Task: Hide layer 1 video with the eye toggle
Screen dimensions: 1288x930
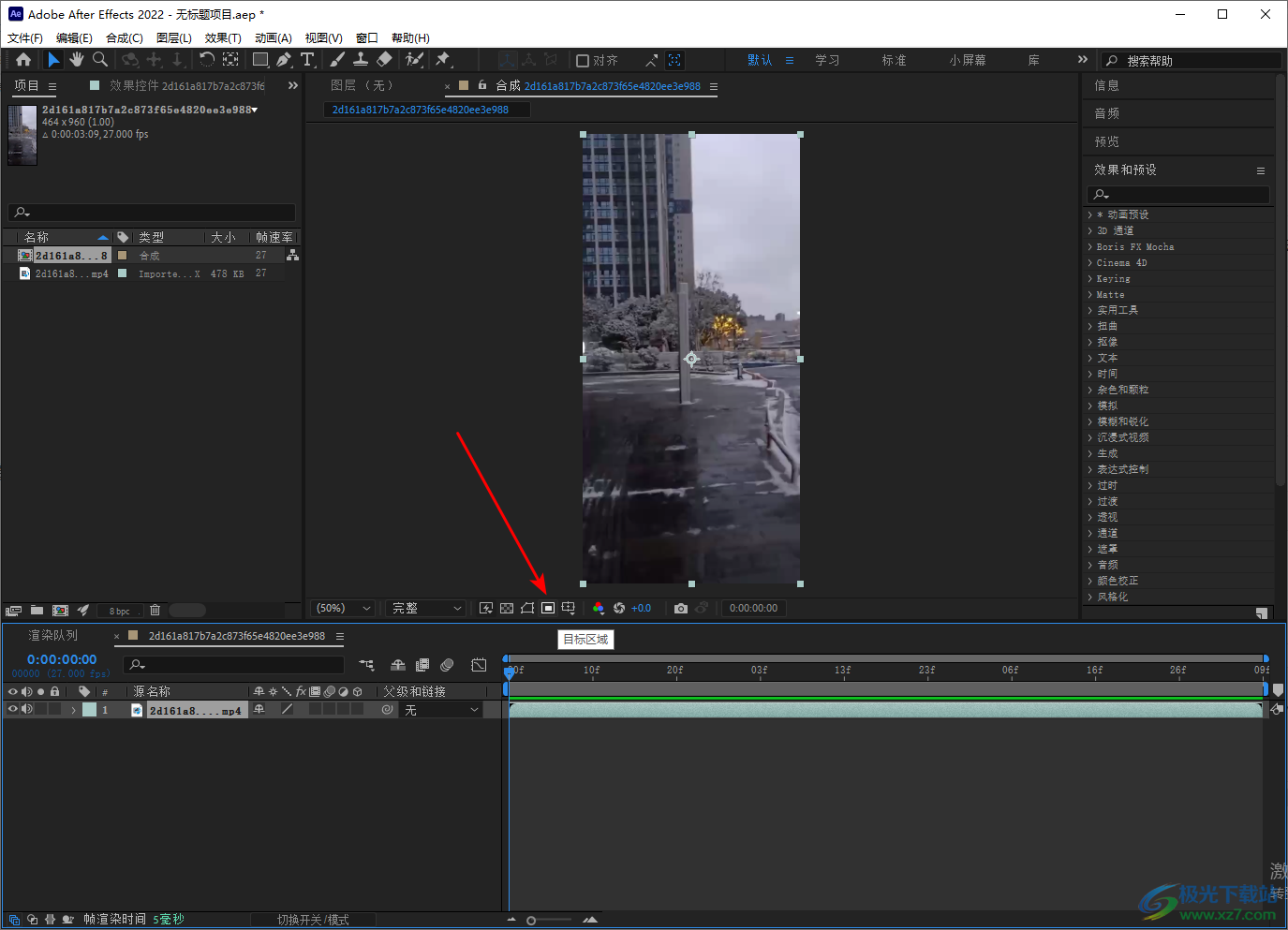Action: click(13, 710)
